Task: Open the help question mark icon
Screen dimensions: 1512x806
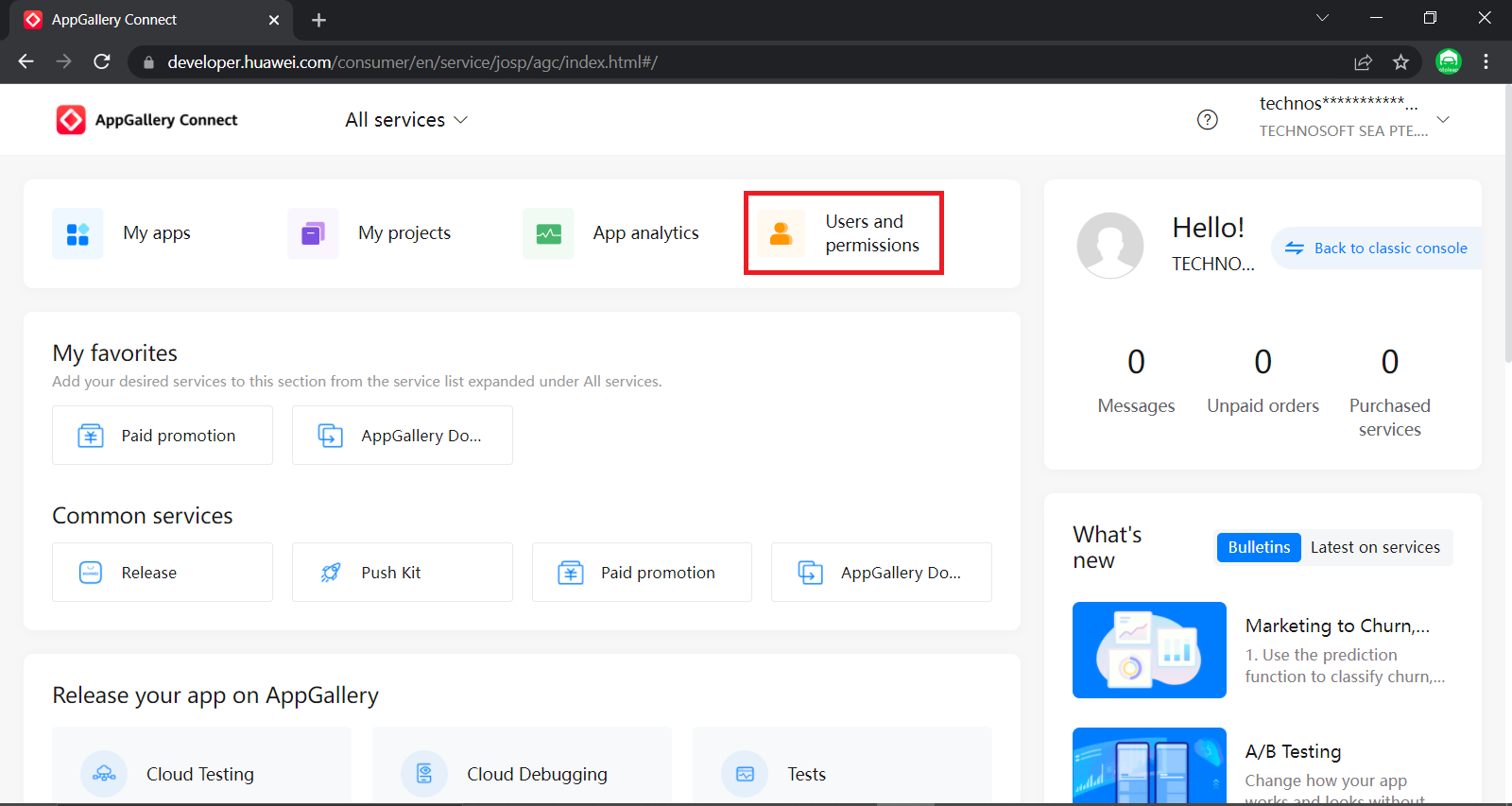Action: pos(1208,120)
